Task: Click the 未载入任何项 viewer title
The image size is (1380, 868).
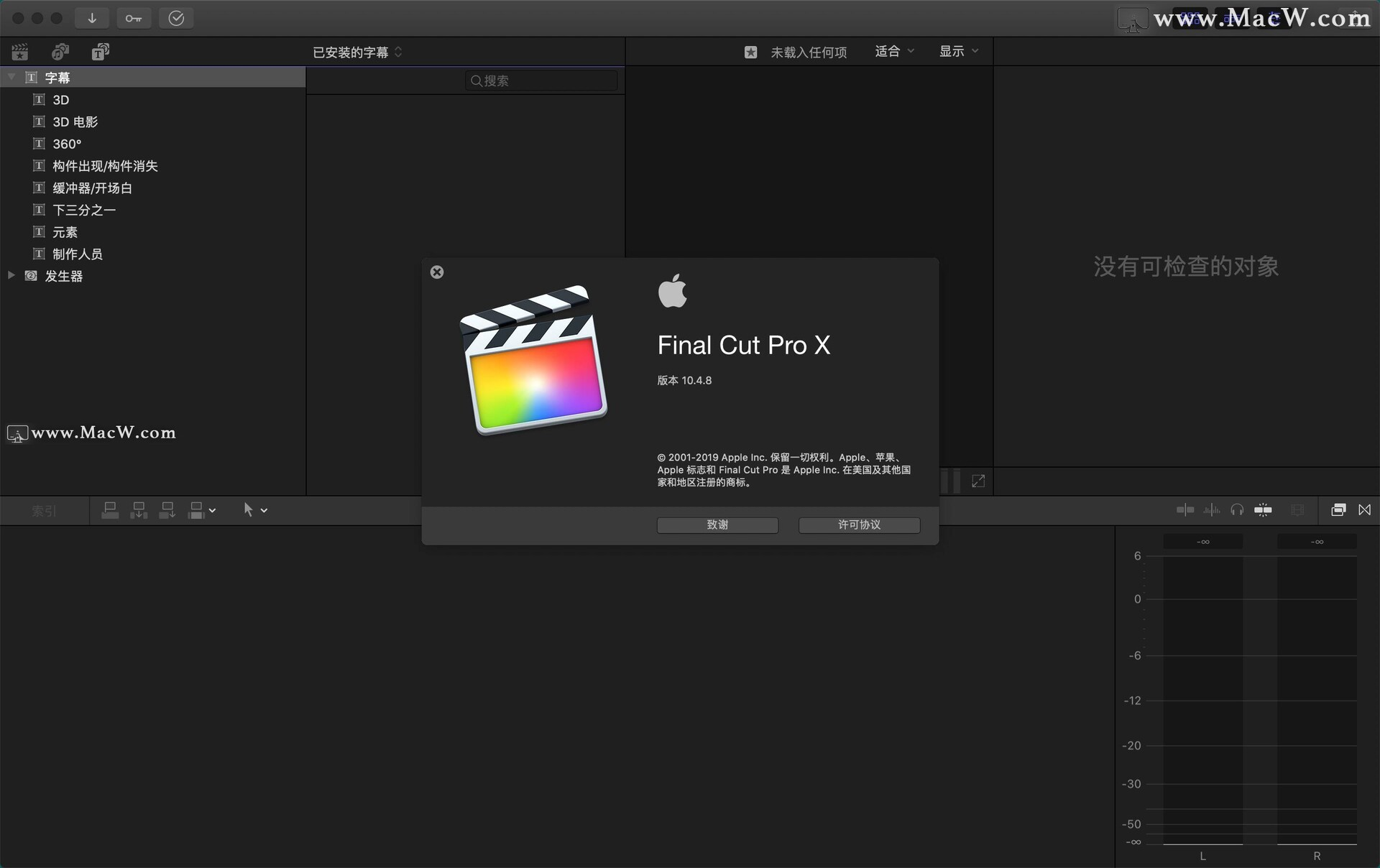Action: point(809,52)
